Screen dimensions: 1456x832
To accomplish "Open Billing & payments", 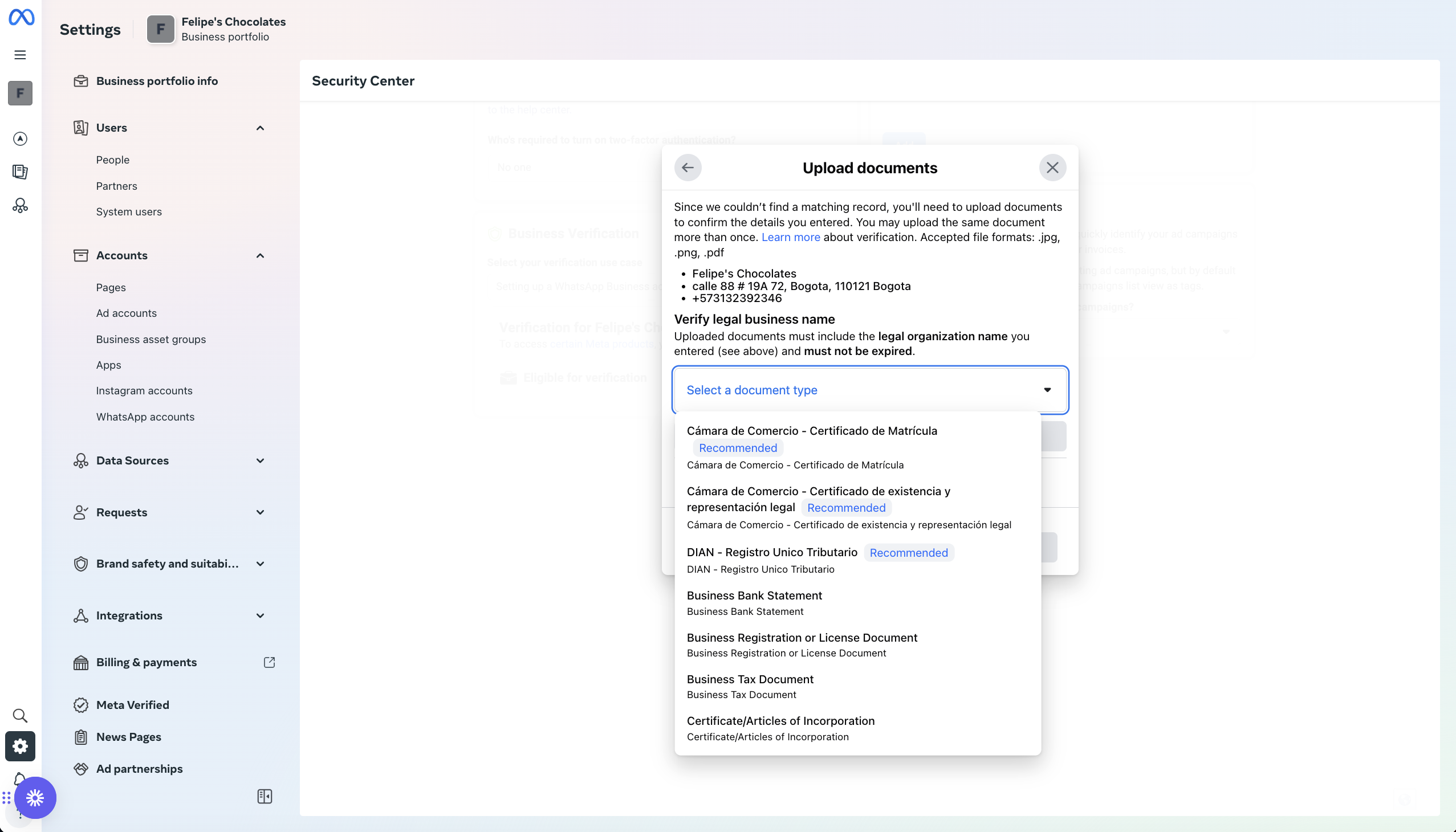I will (147, 662).
